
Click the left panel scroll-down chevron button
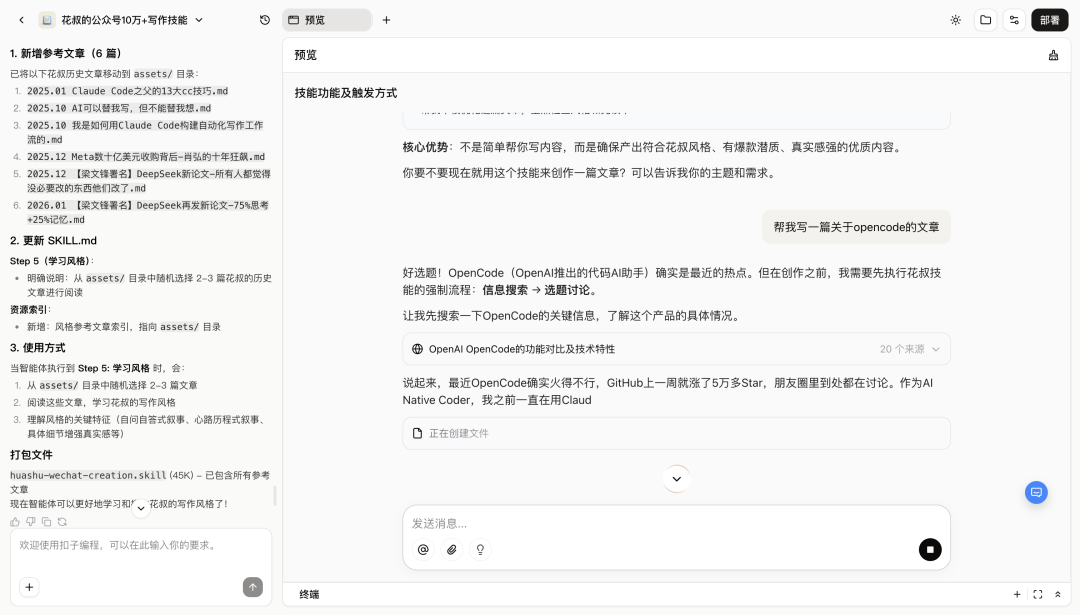point(141,508)
